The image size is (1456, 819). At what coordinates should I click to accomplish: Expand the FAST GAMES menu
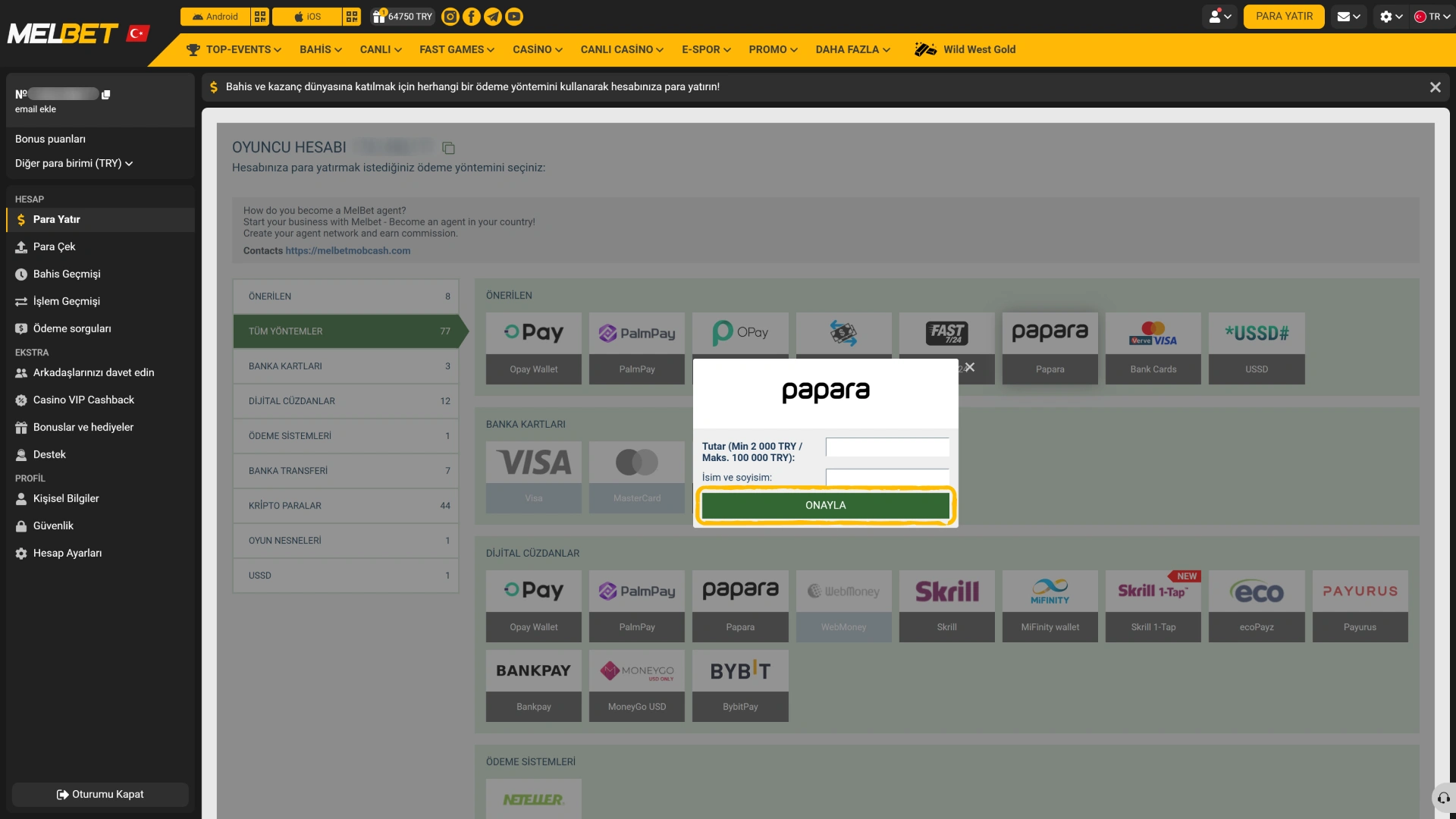click(x=457, y=50)
